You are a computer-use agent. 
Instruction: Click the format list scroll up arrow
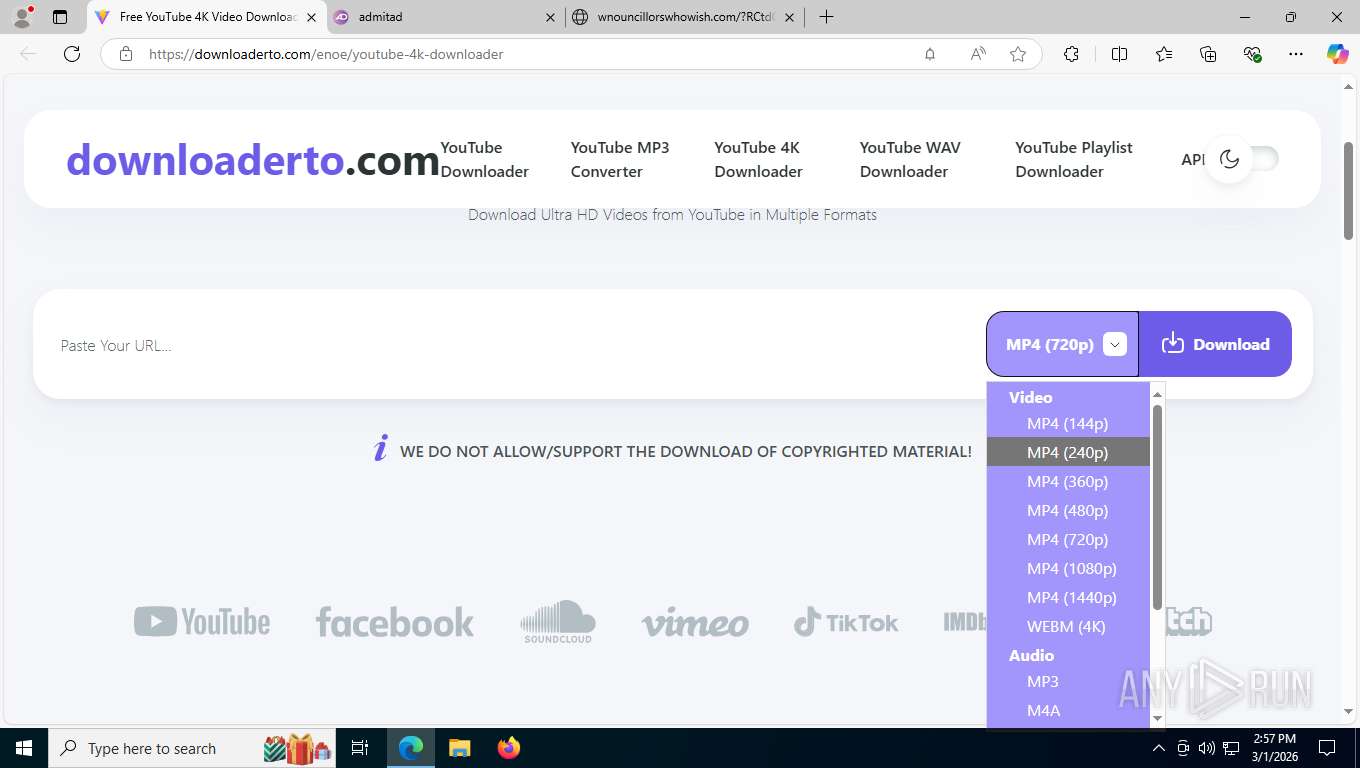coord(1157,394)
